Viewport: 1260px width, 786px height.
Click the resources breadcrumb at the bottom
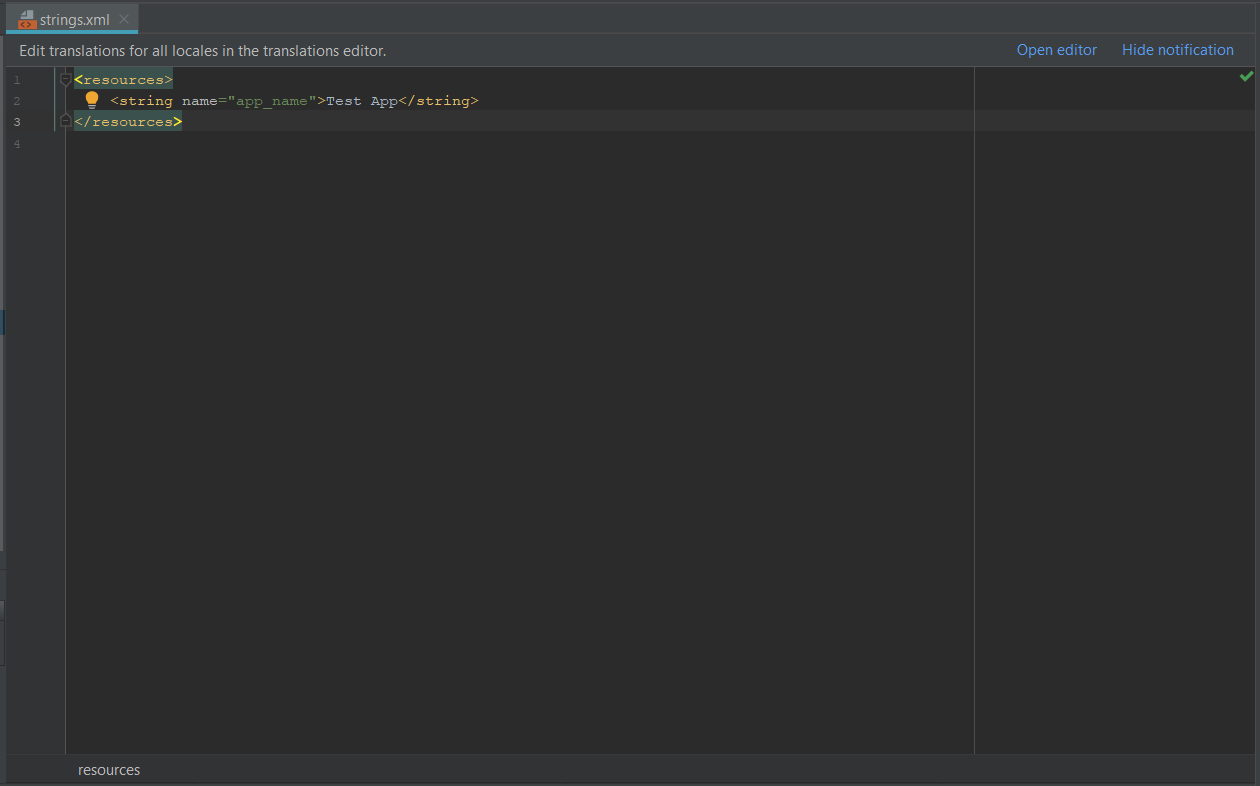(109, 770)
